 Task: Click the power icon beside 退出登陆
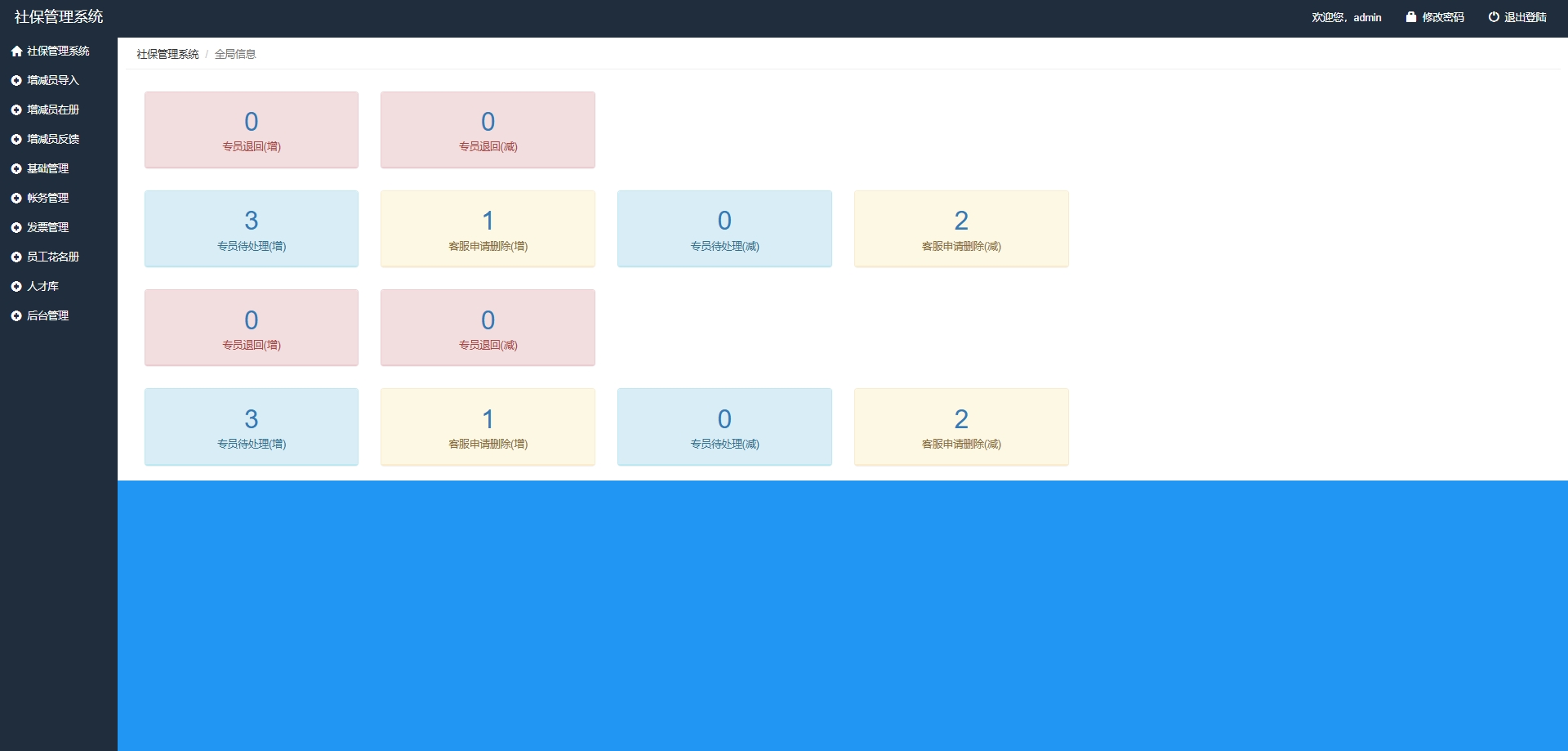tap(1493, 17)
